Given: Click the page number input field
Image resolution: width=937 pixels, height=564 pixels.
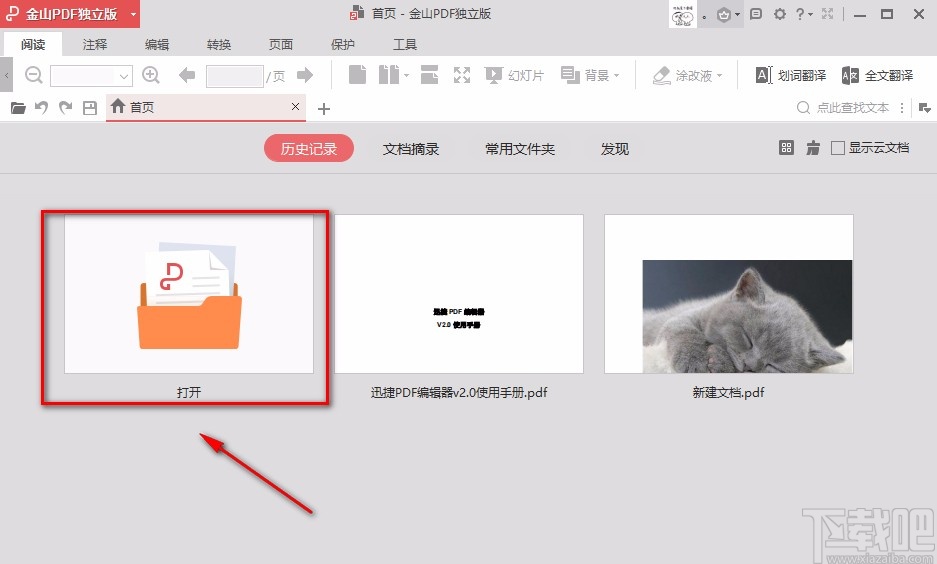Looking at the screenshot, I should pyautogui.click(x=234, y=76).
